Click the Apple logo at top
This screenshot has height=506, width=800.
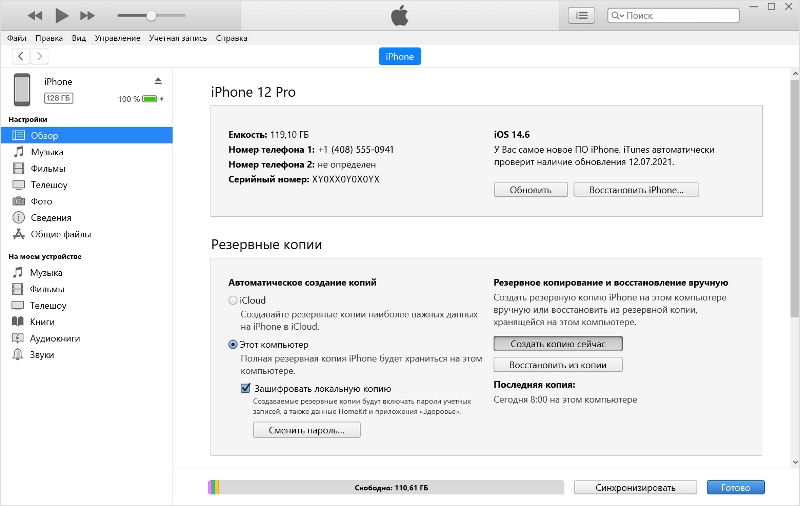400,15
